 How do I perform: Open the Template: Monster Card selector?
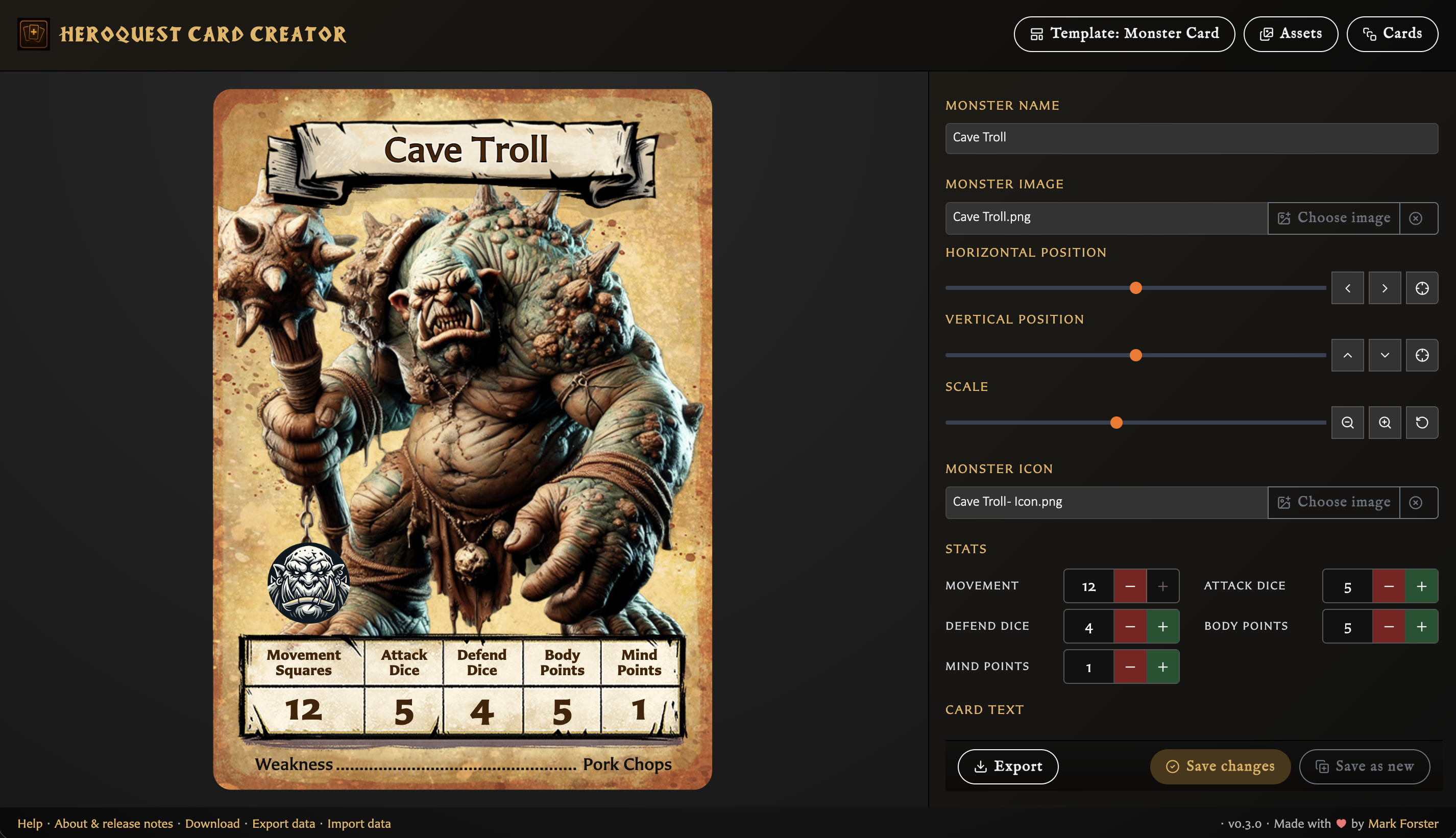coord(1124,34)
